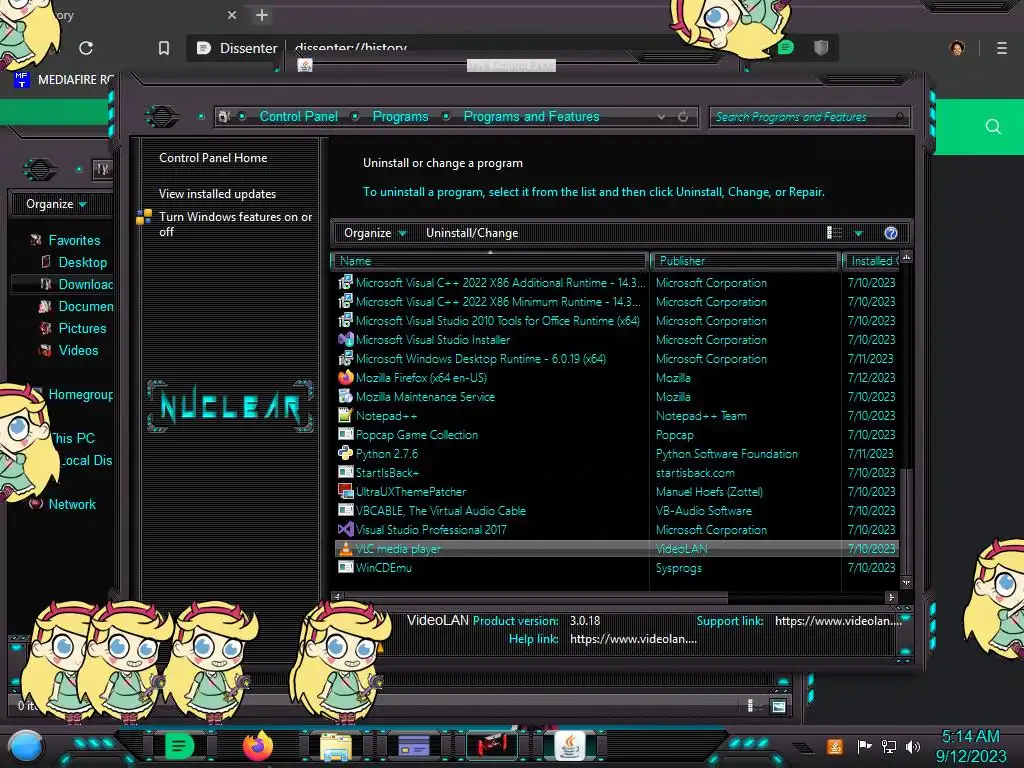Select Network in Explorer sidebar
Viewport: 1024px width, 768px height.
[x=72, y=504]
